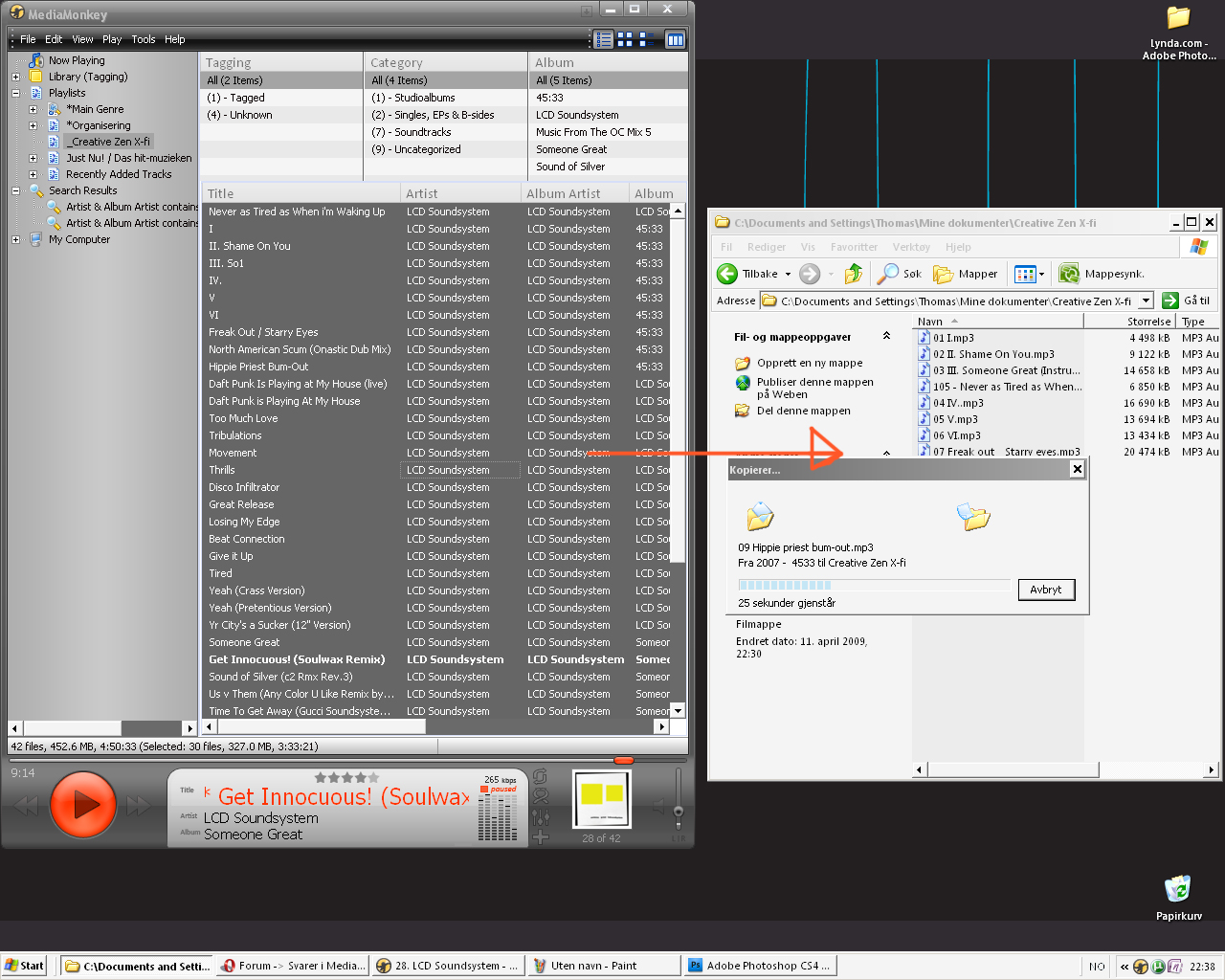Collapse the Fil- og mappeoppgaver section
1225x980 pixels.
coord(886,336)
